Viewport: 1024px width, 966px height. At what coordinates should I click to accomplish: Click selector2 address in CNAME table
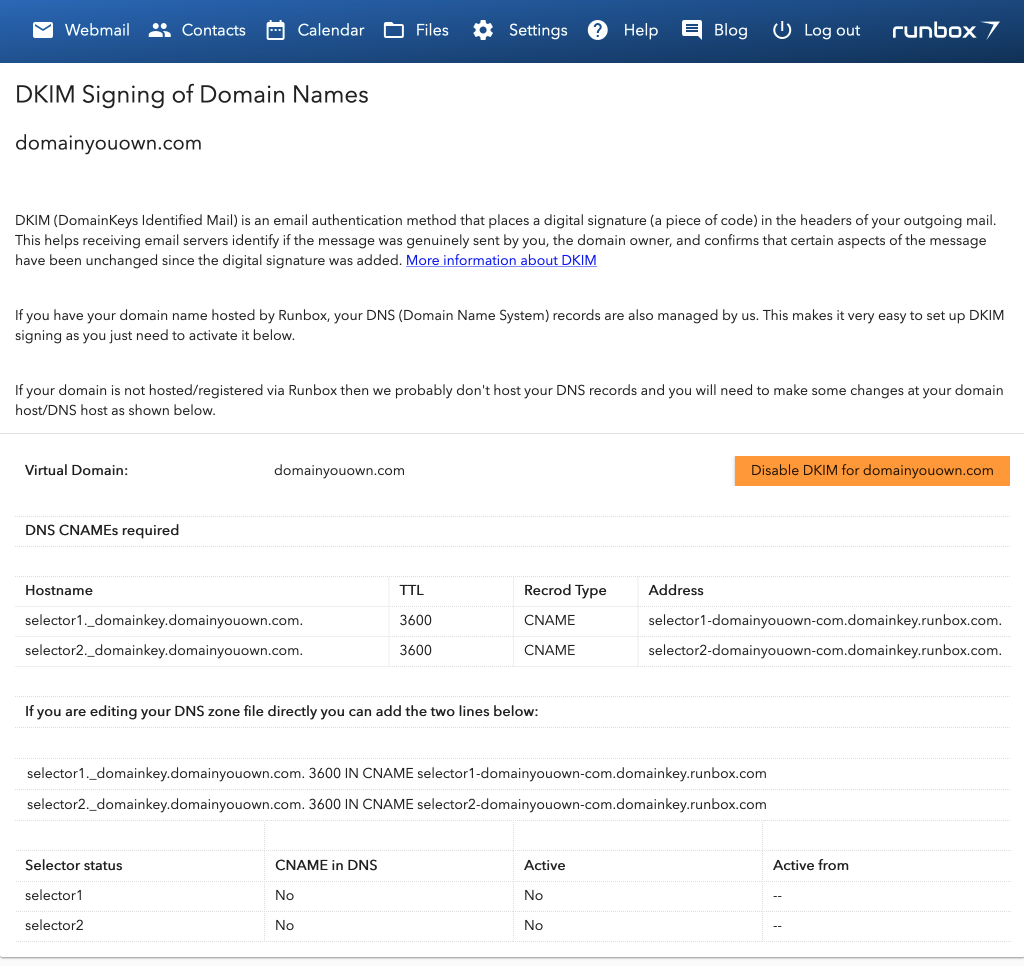click(825, 650)
